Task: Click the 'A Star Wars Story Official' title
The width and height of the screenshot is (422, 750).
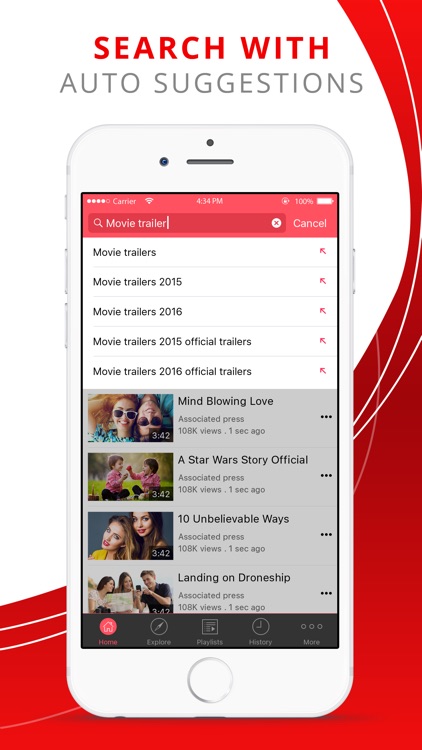Action: tap(243, 460)
